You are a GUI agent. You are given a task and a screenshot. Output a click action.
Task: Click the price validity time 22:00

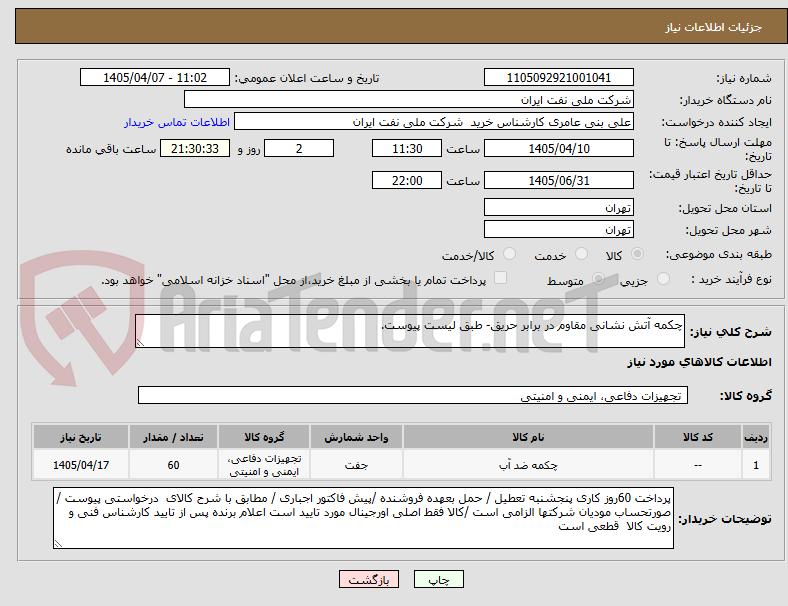tap(407, 180)
